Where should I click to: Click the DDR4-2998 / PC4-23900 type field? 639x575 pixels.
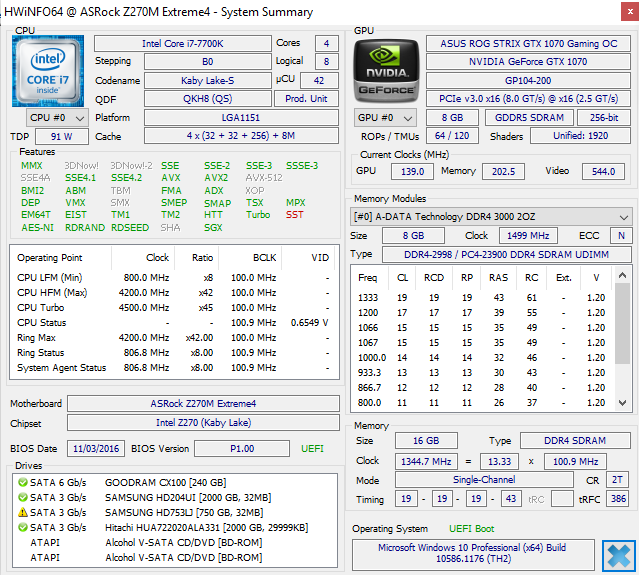point(507,255)
